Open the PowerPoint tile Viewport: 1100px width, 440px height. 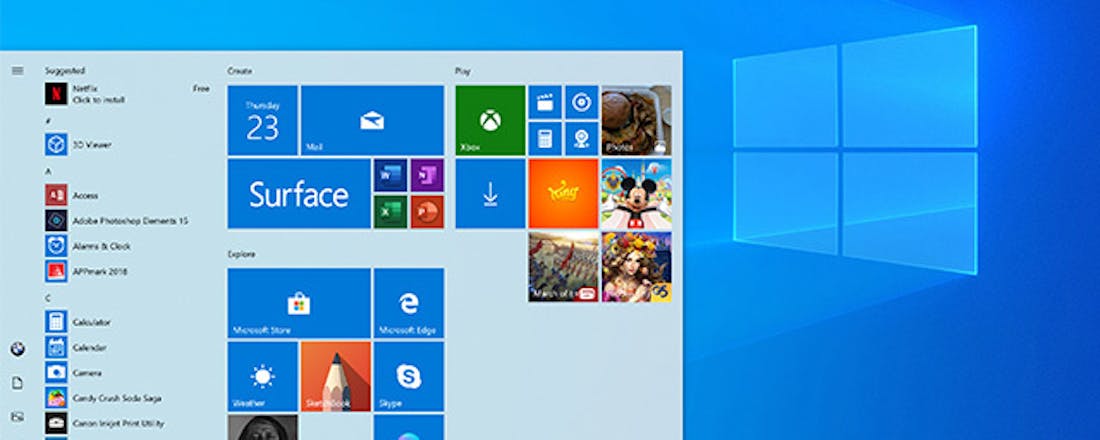click(427, 211)
